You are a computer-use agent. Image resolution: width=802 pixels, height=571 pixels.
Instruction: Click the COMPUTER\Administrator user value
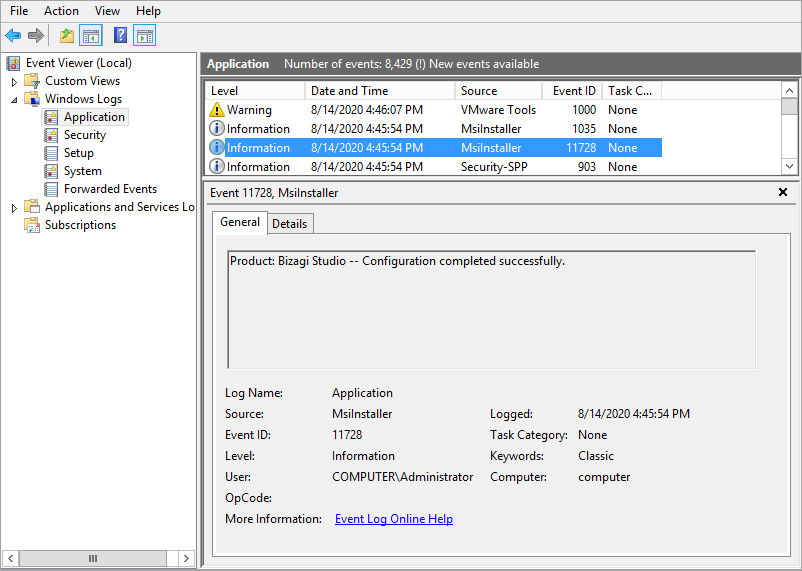click(x=403, y=477)
